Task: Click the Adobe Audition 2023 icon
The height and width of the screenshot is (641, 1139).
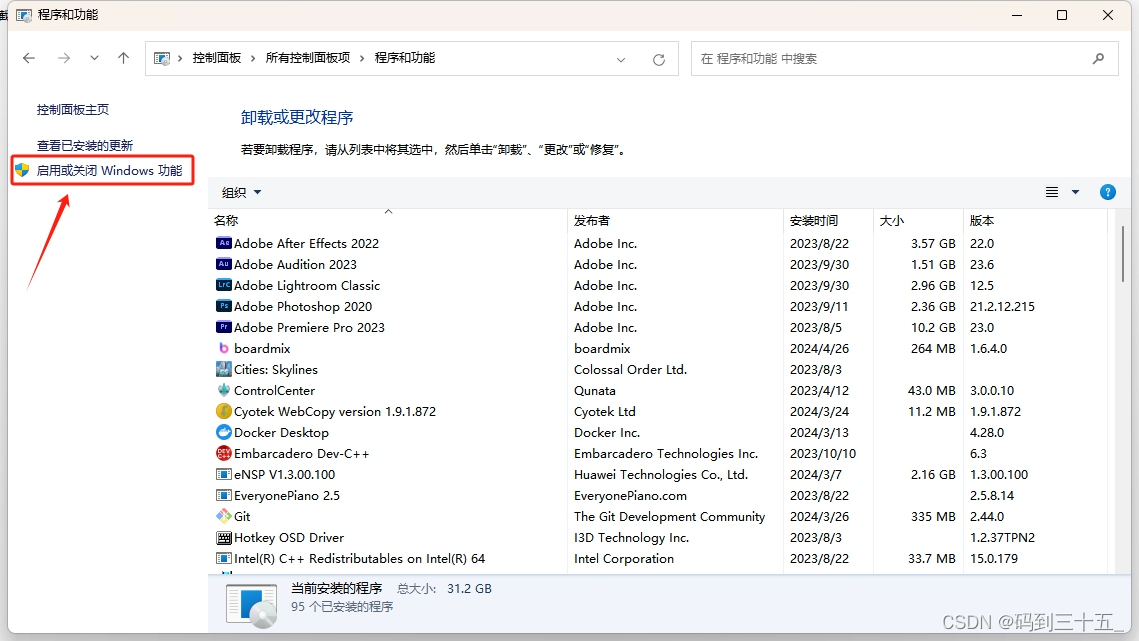Action: tap(224, 265)
